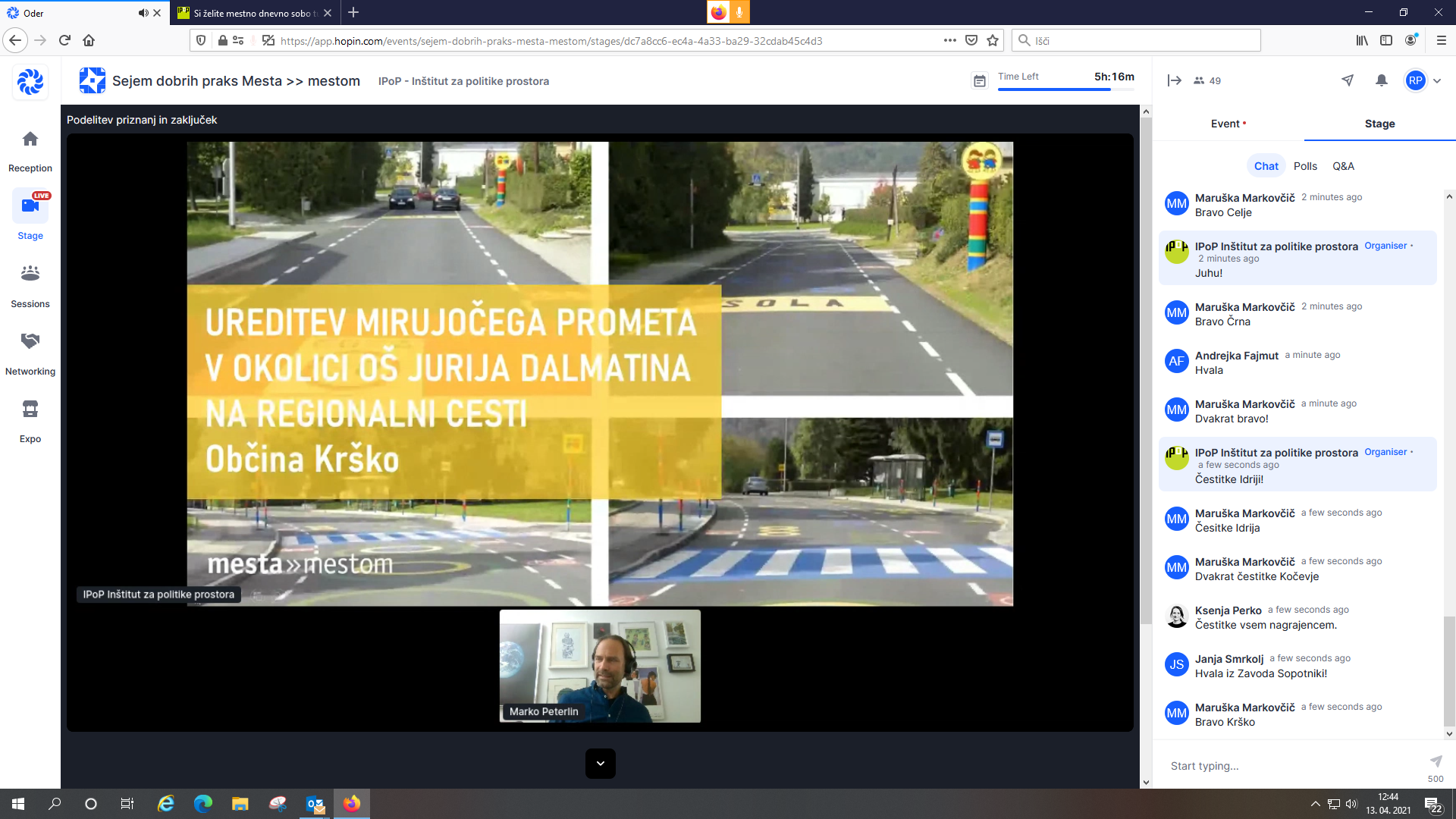Select the Polls tab

point(1305,166)
